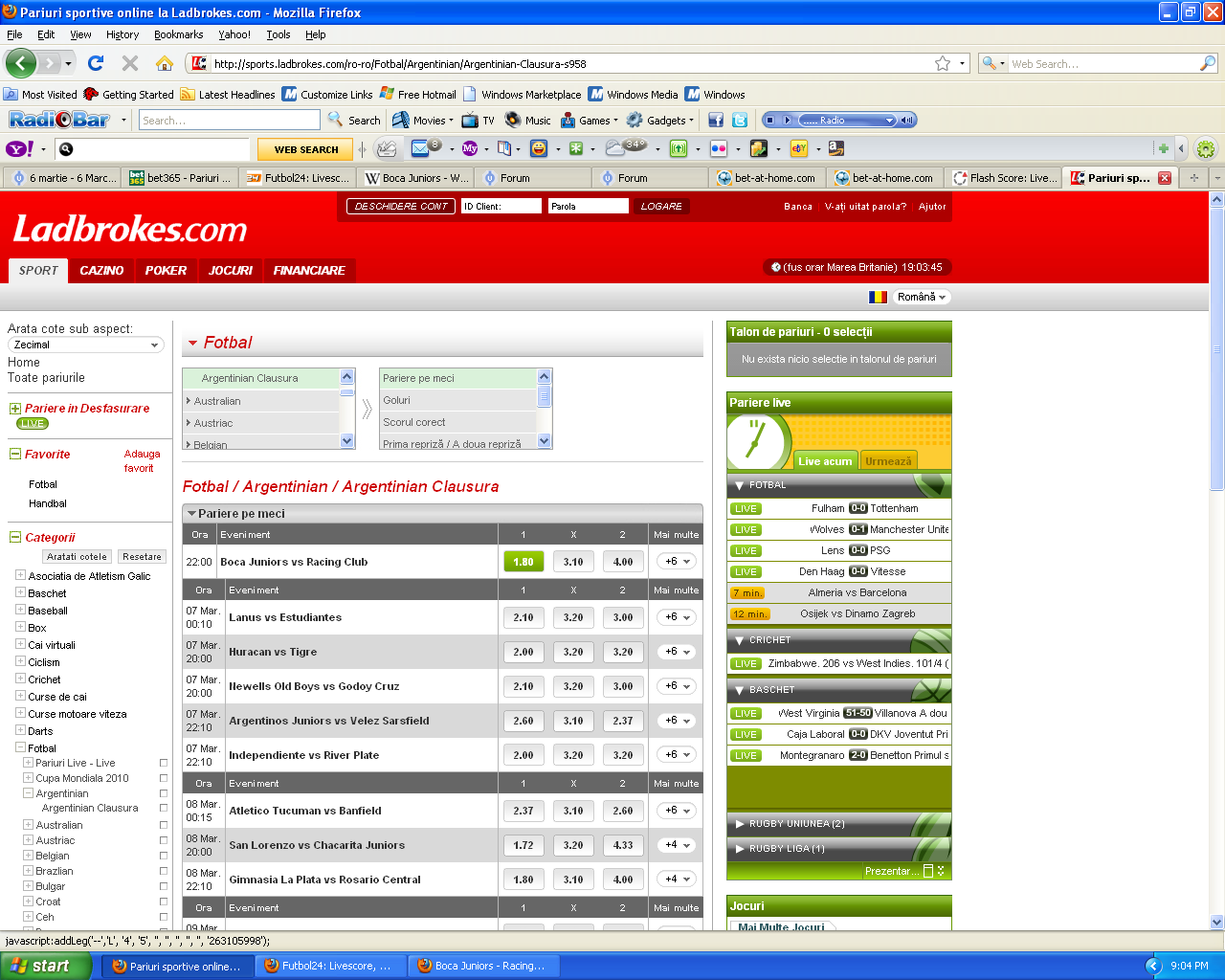Open V-ați uitat parola? link

point(865,207)
